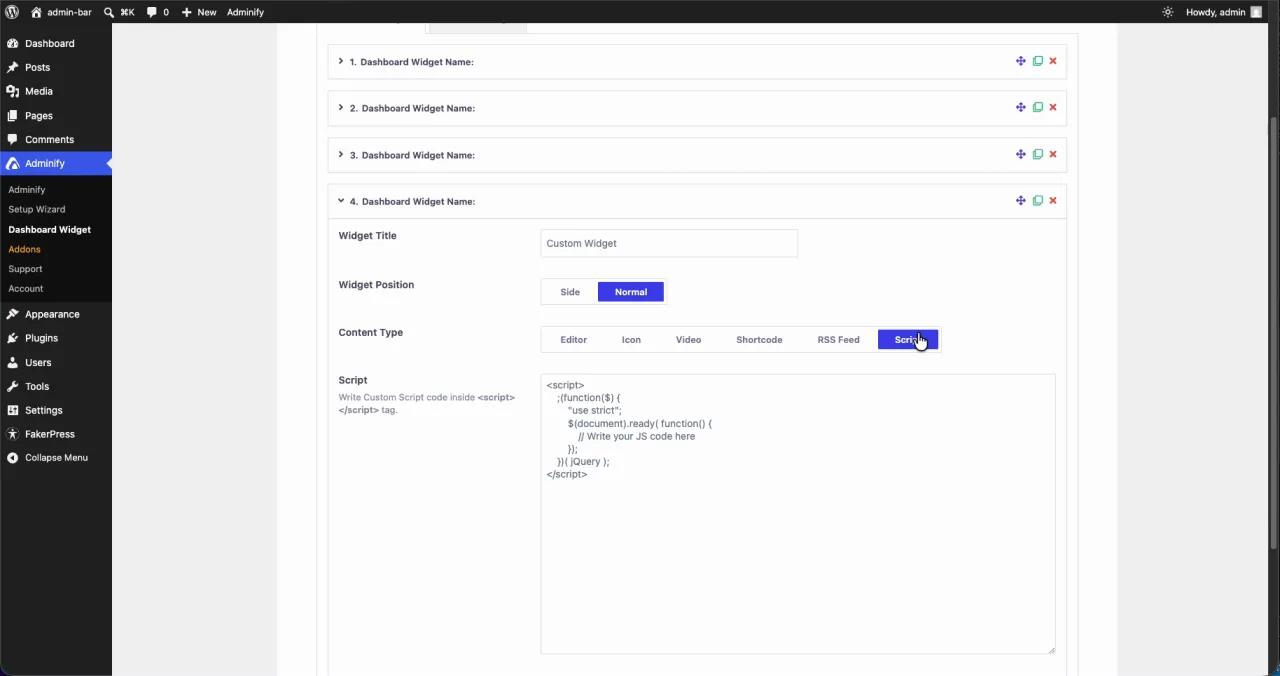Image resolution: width=1280 pixels, height=676 pixels.
Task: Open the Addons submenu link
Action: (24, 249)
